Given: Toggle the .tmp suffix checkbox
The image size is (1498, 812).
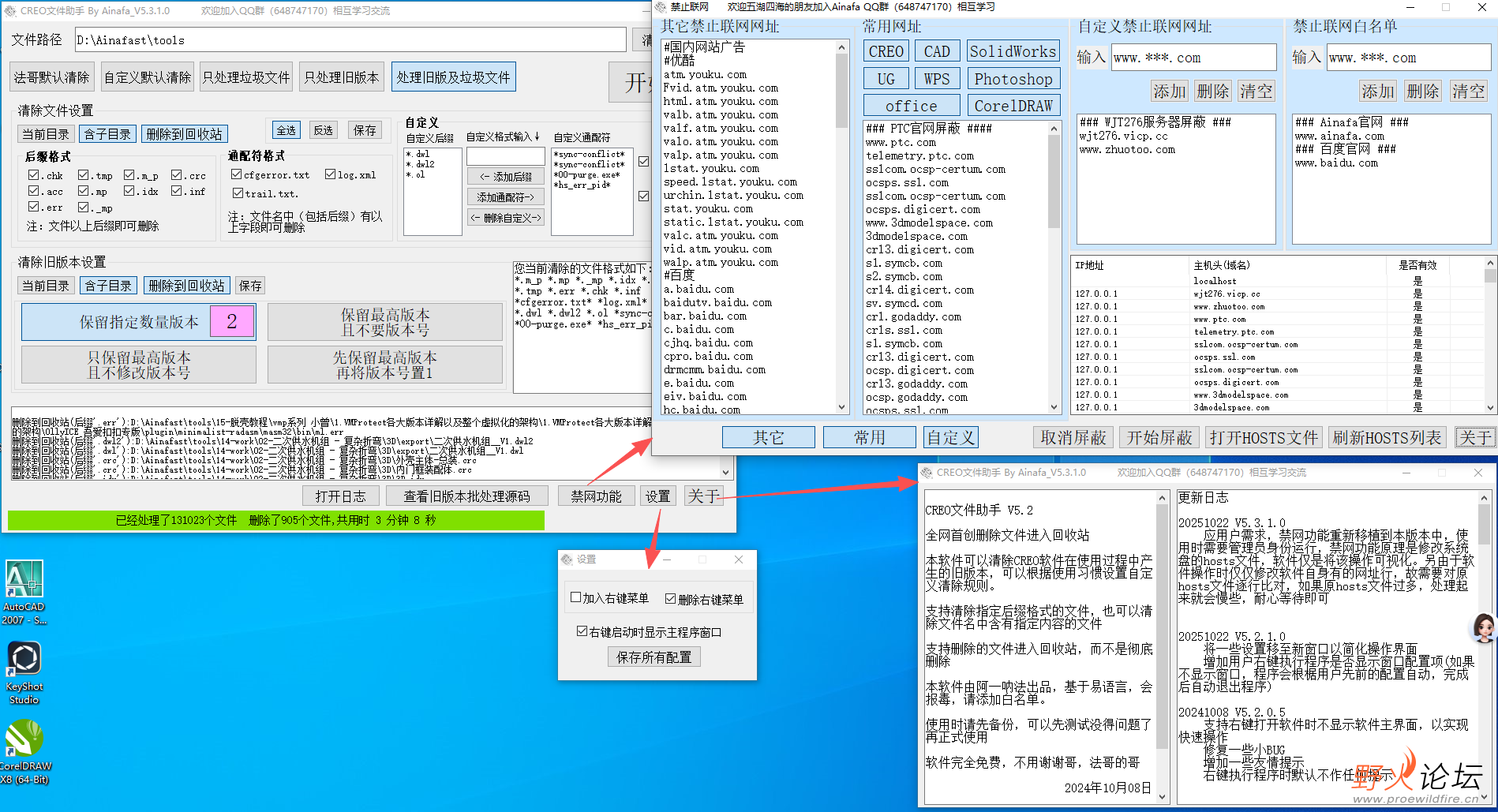Looking at the screenshot, I should coord(84,175).
